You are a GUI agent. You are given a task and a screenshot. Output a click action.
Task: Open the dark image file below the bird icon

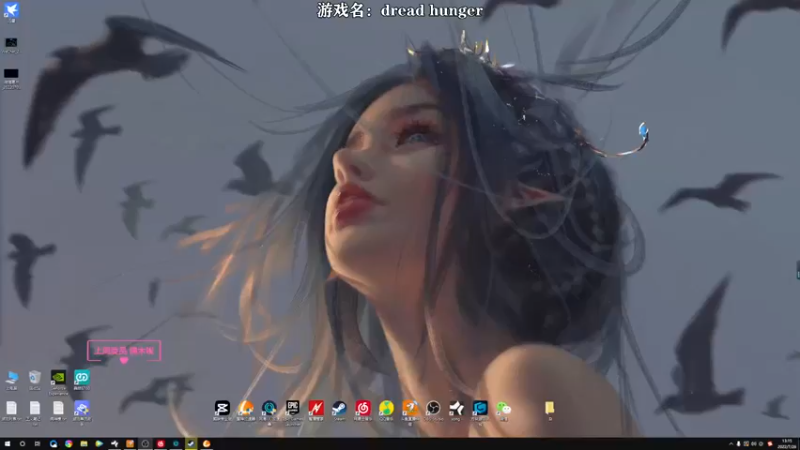coord(11,44)
